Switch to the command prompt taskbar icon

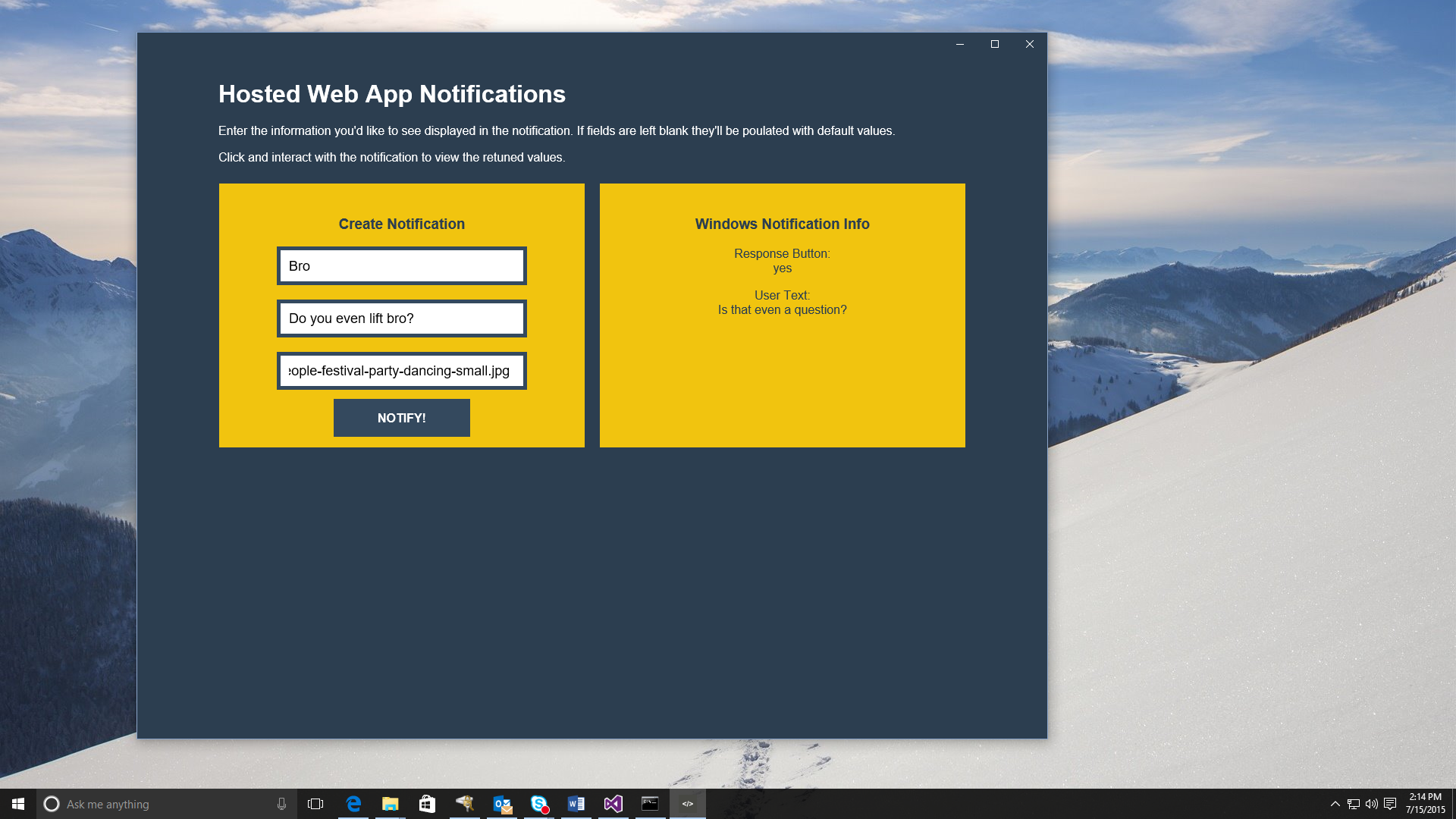pos(650,804)
